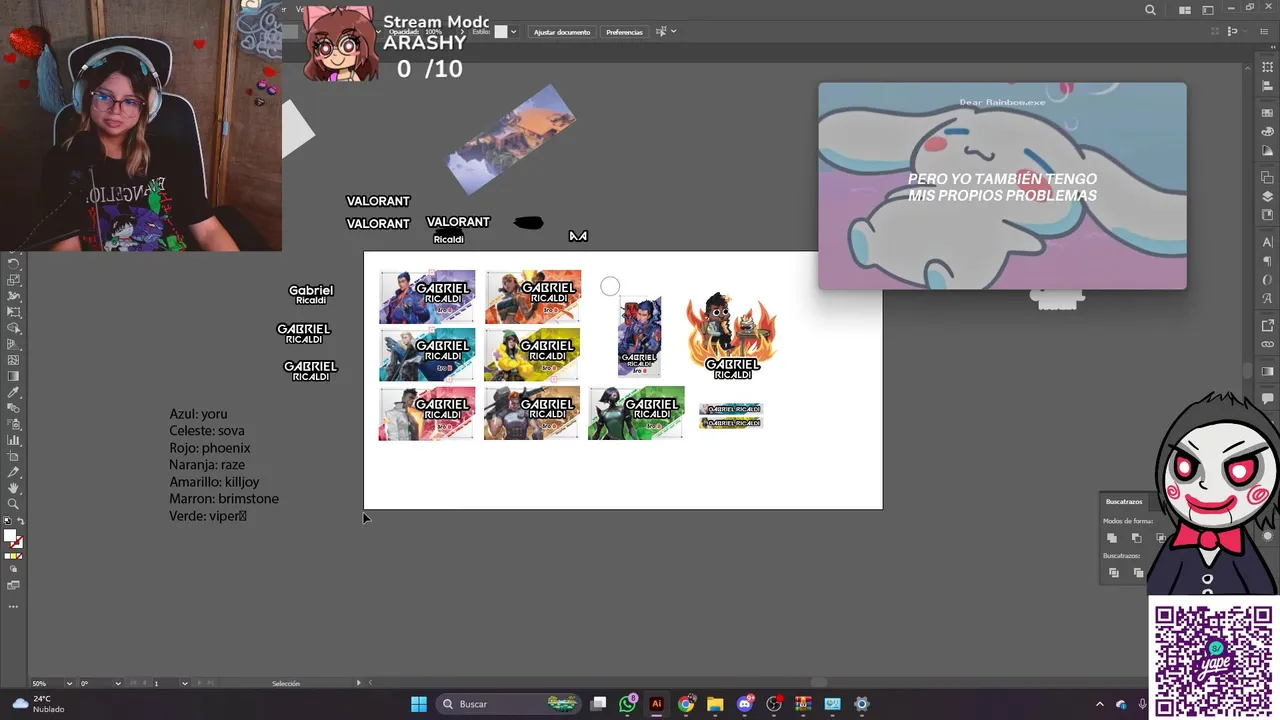Select the Symbol Sprayer tool
1280x720 pixels.
coord(14,424)
